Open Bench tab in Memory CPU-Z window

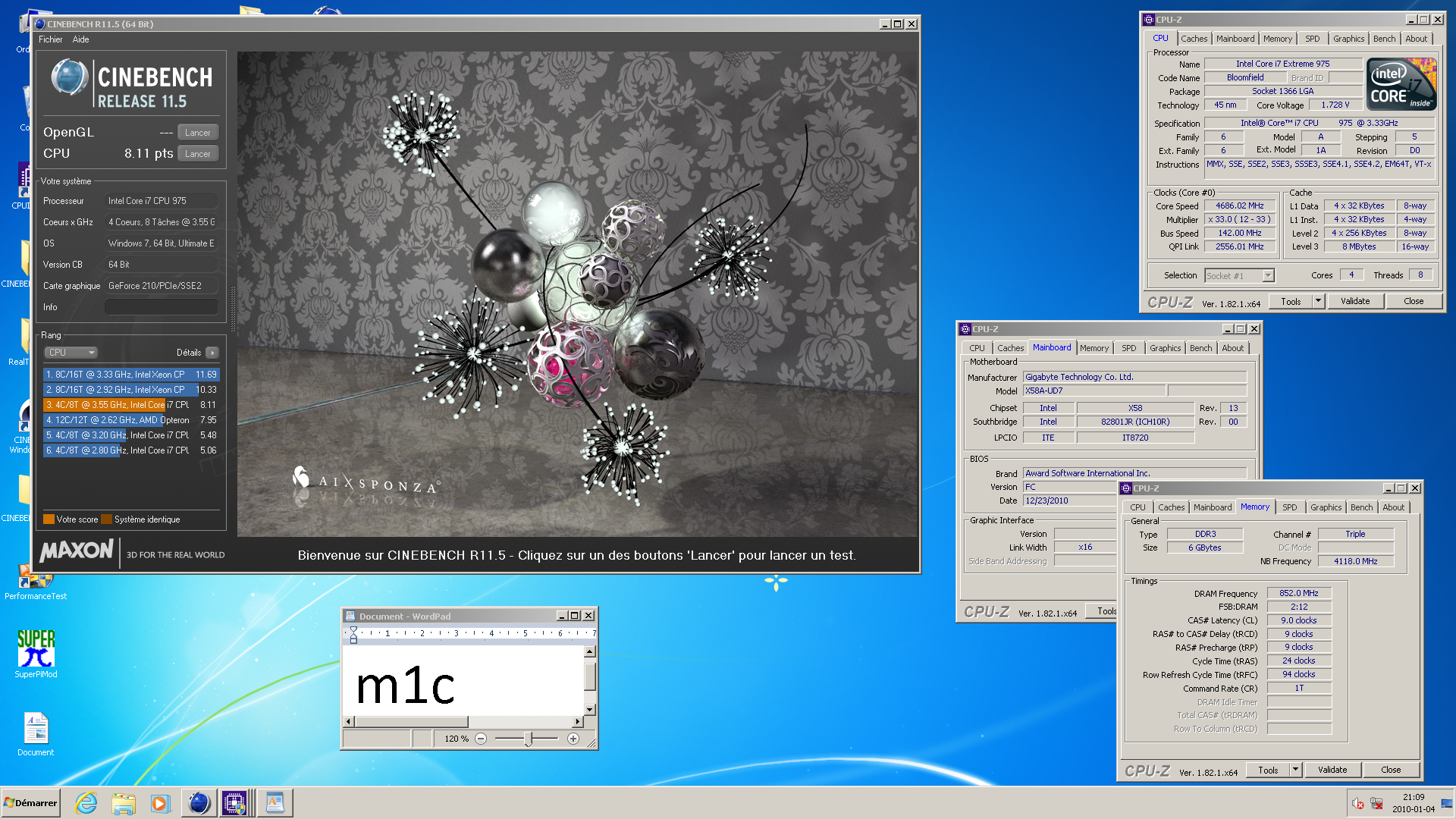click(1361, 507)
